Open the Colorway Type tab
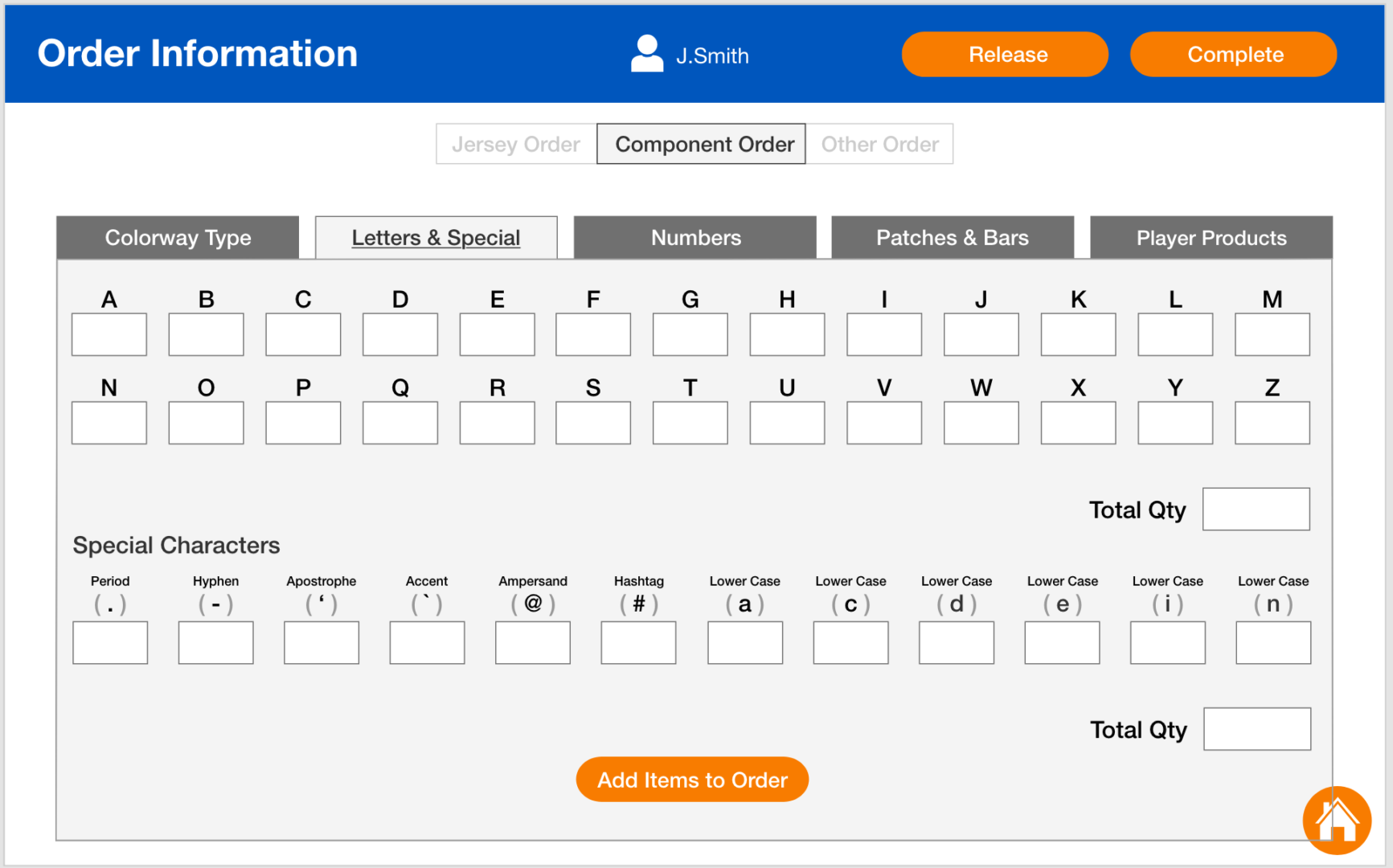1393x868 pixels. [178, 238]
